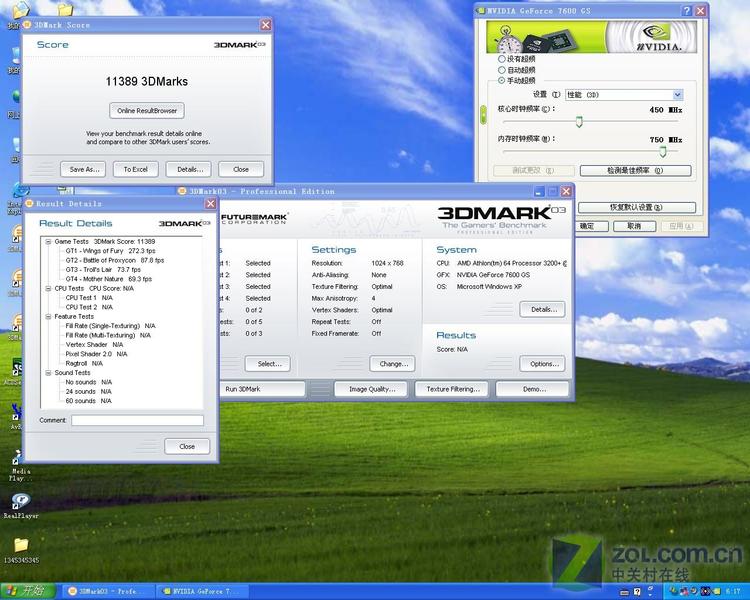Select GT4 - Mother Nature row
The image size is (750, 600).
(109, 279)
